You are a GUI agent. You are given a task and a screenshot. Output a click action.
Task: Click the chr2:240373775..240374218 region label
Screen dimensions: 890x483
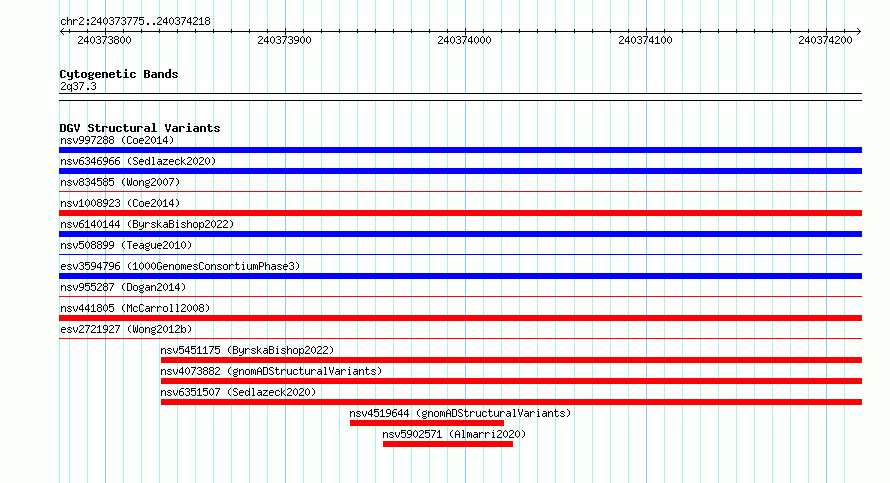pos(135,21)
